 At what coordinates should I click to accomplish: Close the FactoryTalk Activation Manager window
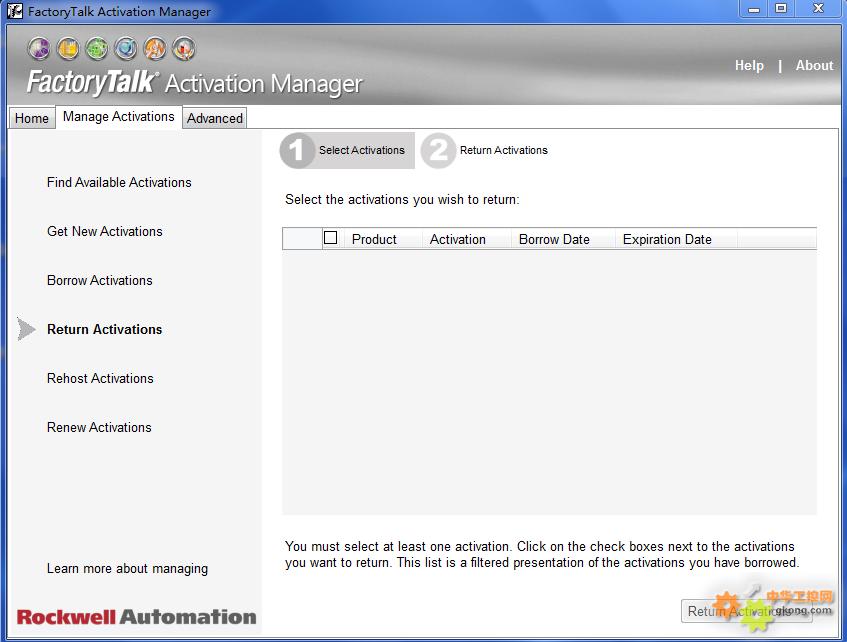click(x=818, y=9)
